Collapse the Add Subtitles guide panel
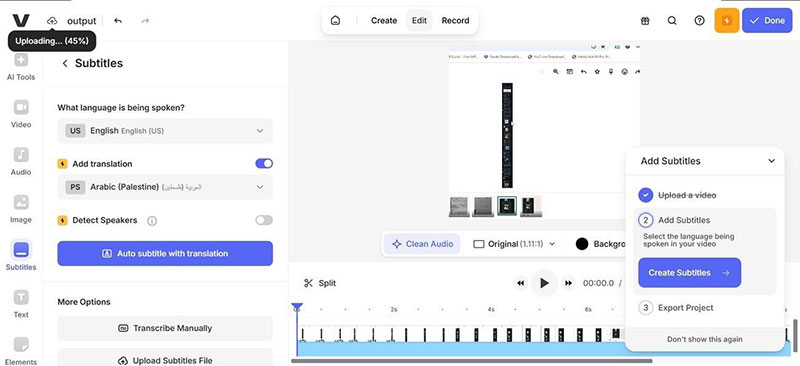Viewport: 800px width, 366px height. coord(771,161)
